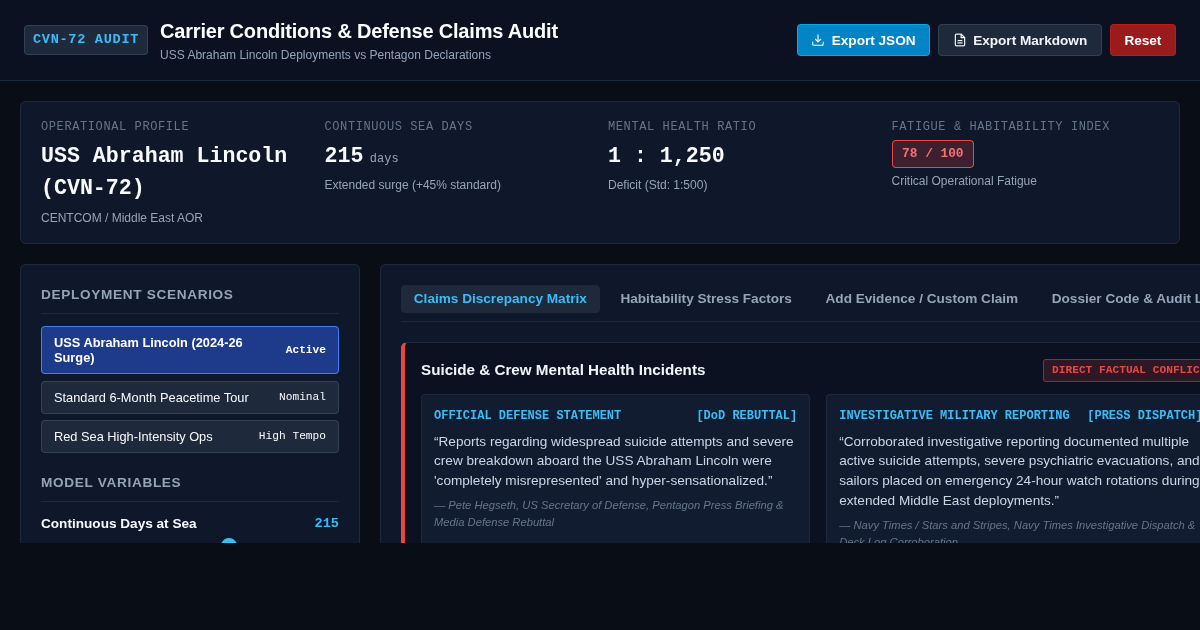The width and height of the screenshot is (1200, 630).
Task: Click the 215 value beside Continuous Days at Sea
Action: tap(326, 523)
